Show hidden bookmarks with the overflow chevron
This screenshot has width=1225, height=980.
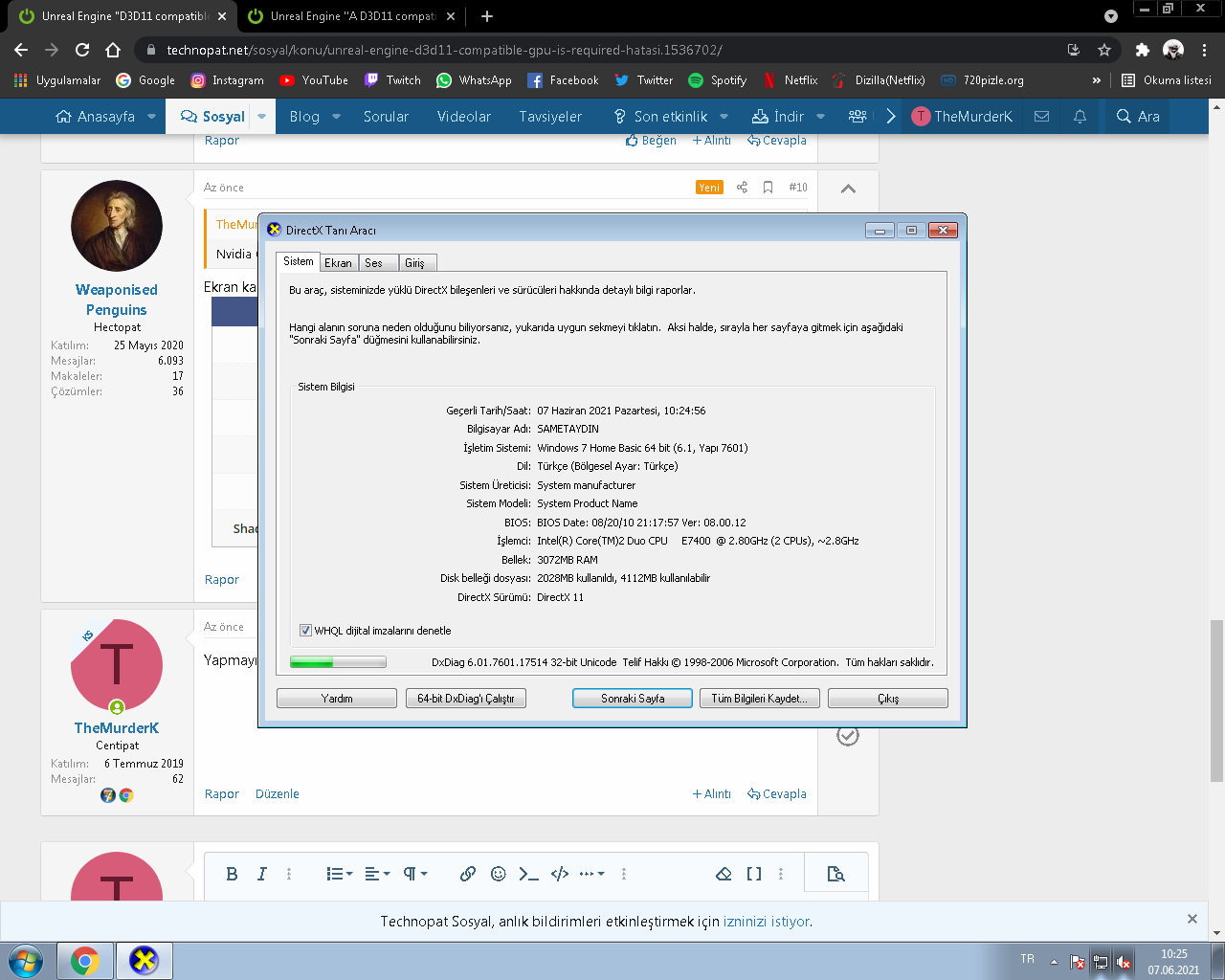coord(1096,80)
